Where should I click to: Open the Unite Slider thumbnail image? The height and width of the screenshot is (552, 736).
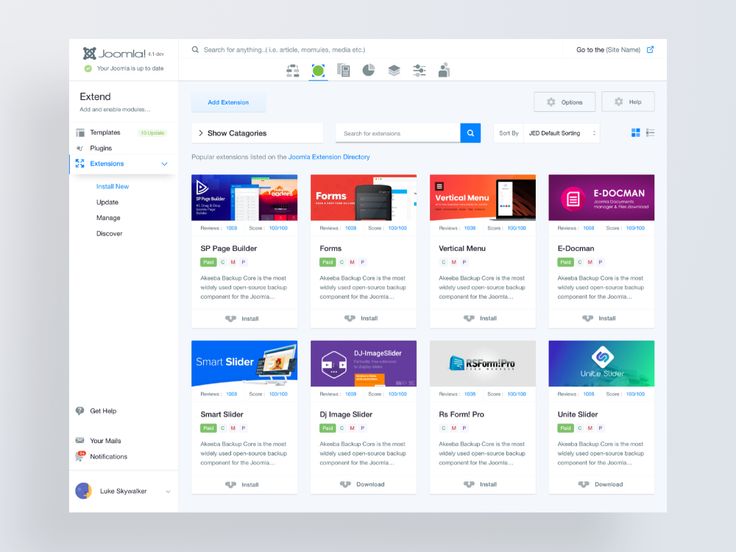(601, 363)
